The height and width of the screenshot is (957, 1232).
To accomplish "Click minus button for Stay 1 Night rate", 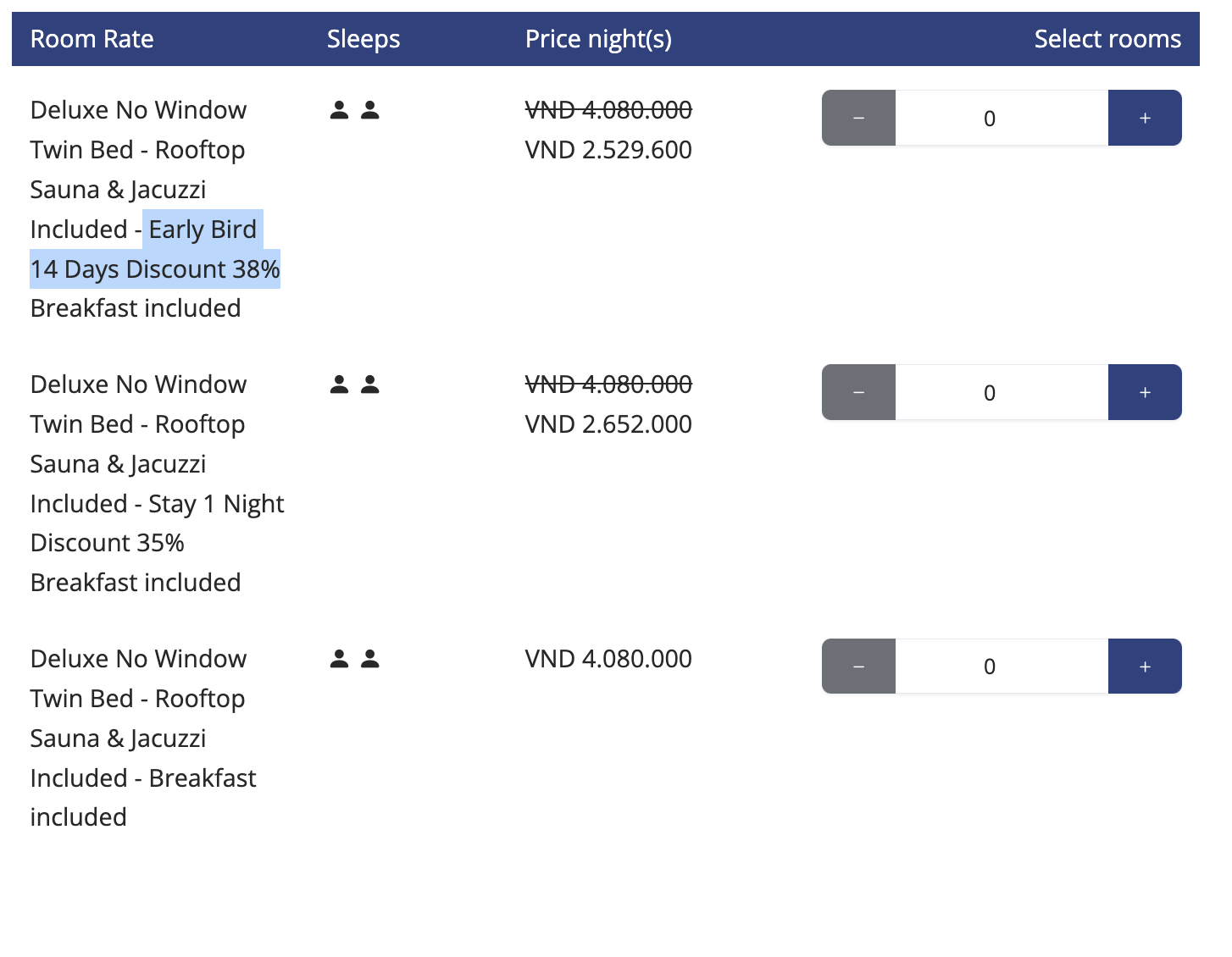I will [x=858, y=392].
